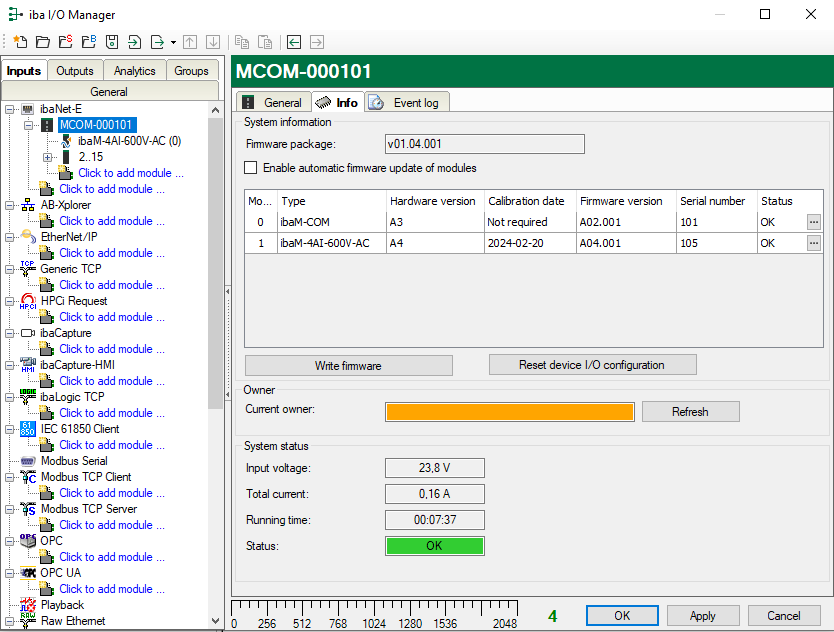This screenshot has height=632, width=834.
Task: Click Reset device I/O configuration button
Action: (x=591, y=365)
